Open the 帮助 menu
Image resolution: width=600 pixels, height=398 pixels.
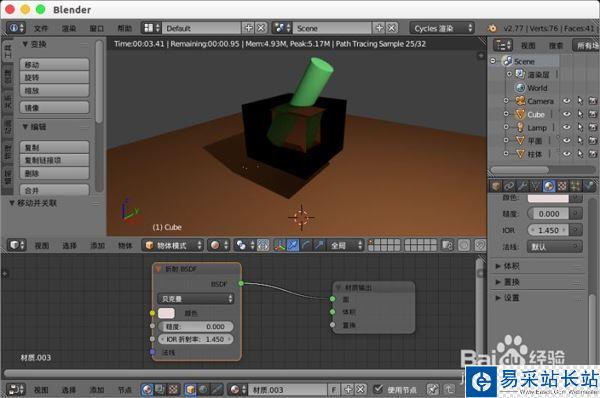coord(124,28)
